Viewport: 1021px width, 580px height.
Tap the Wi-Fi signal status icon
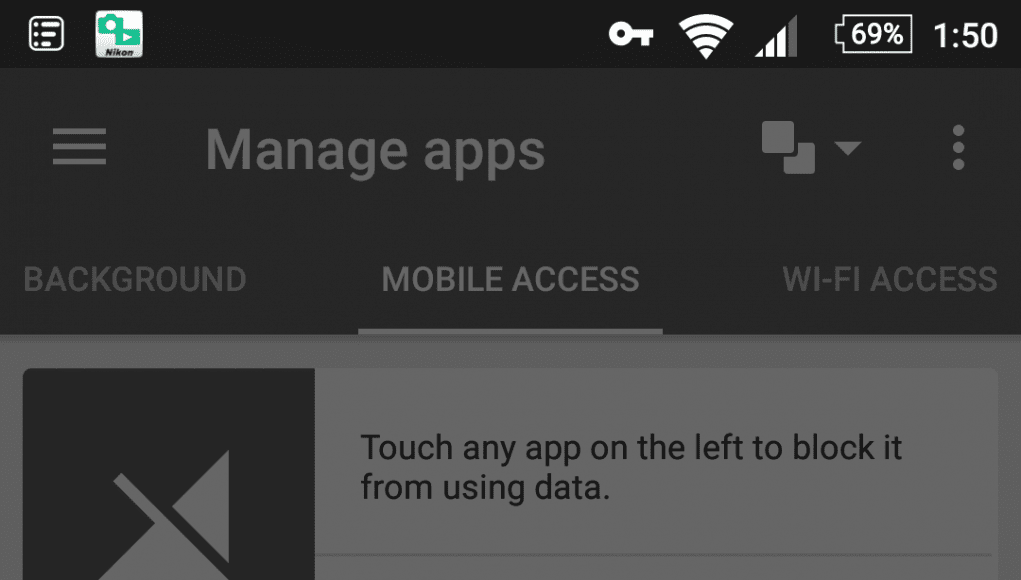pyautogui.click(x=706, y=36)
